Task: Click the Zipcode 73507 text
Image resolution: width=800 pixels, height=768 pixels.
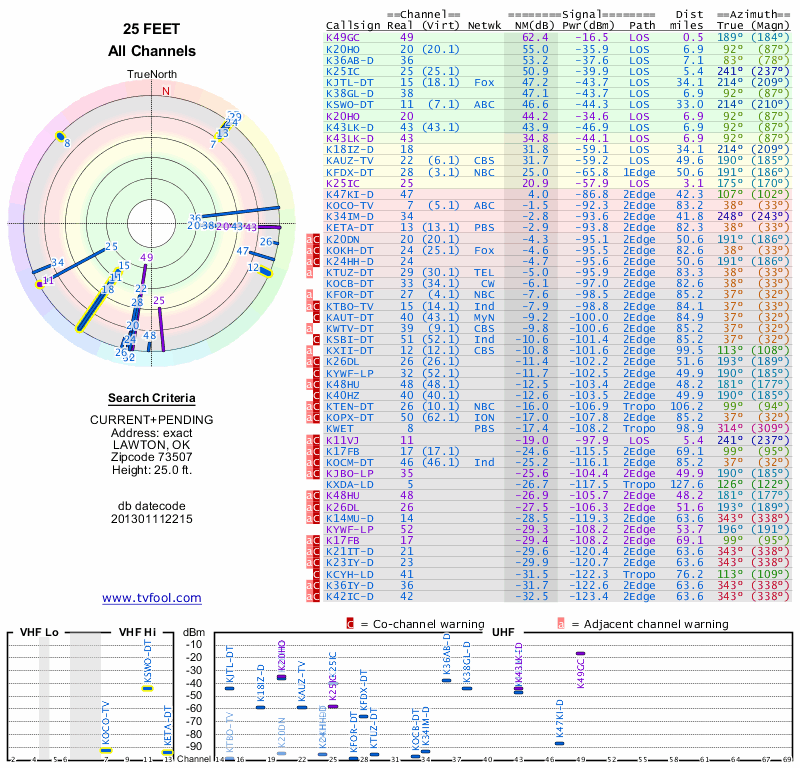Action: click(x=152, y=457)
